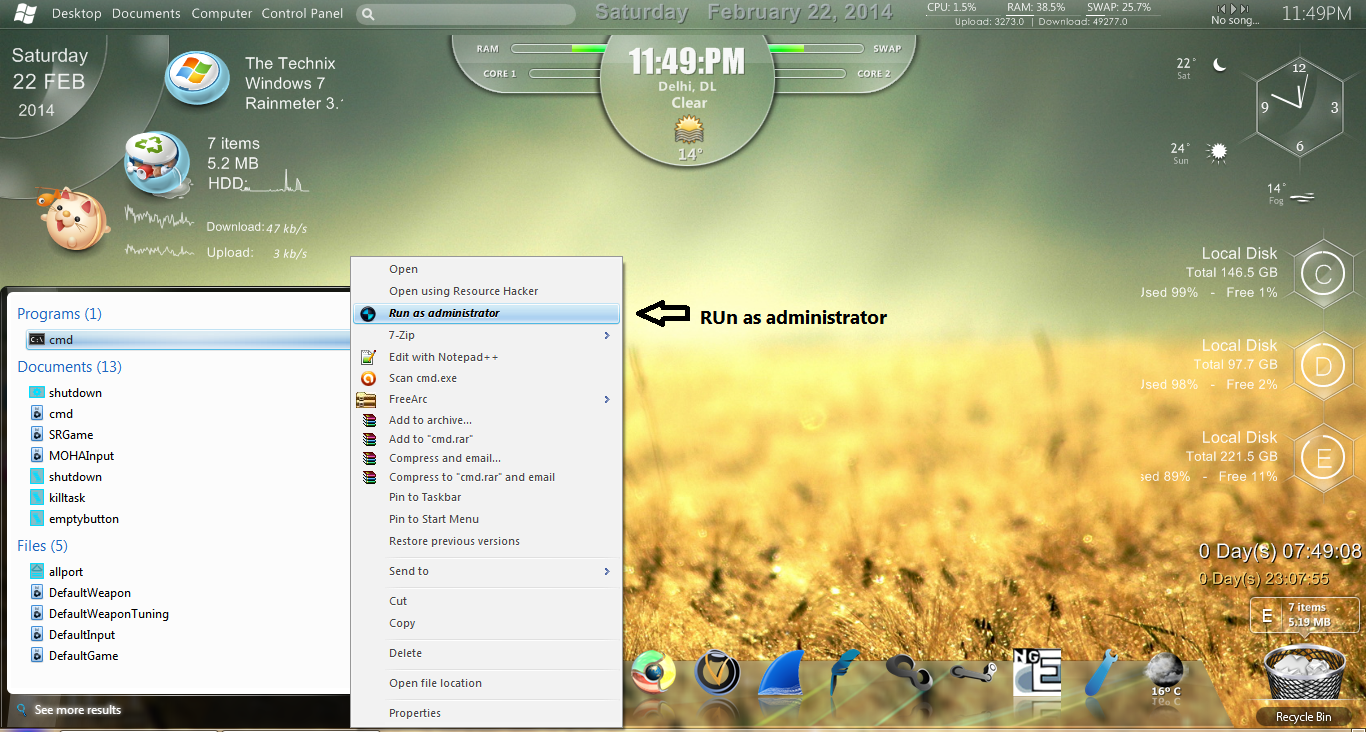Select Scan cmd.exe
This screenshot has height=732, width=1366.
click(x=487, y=378)
